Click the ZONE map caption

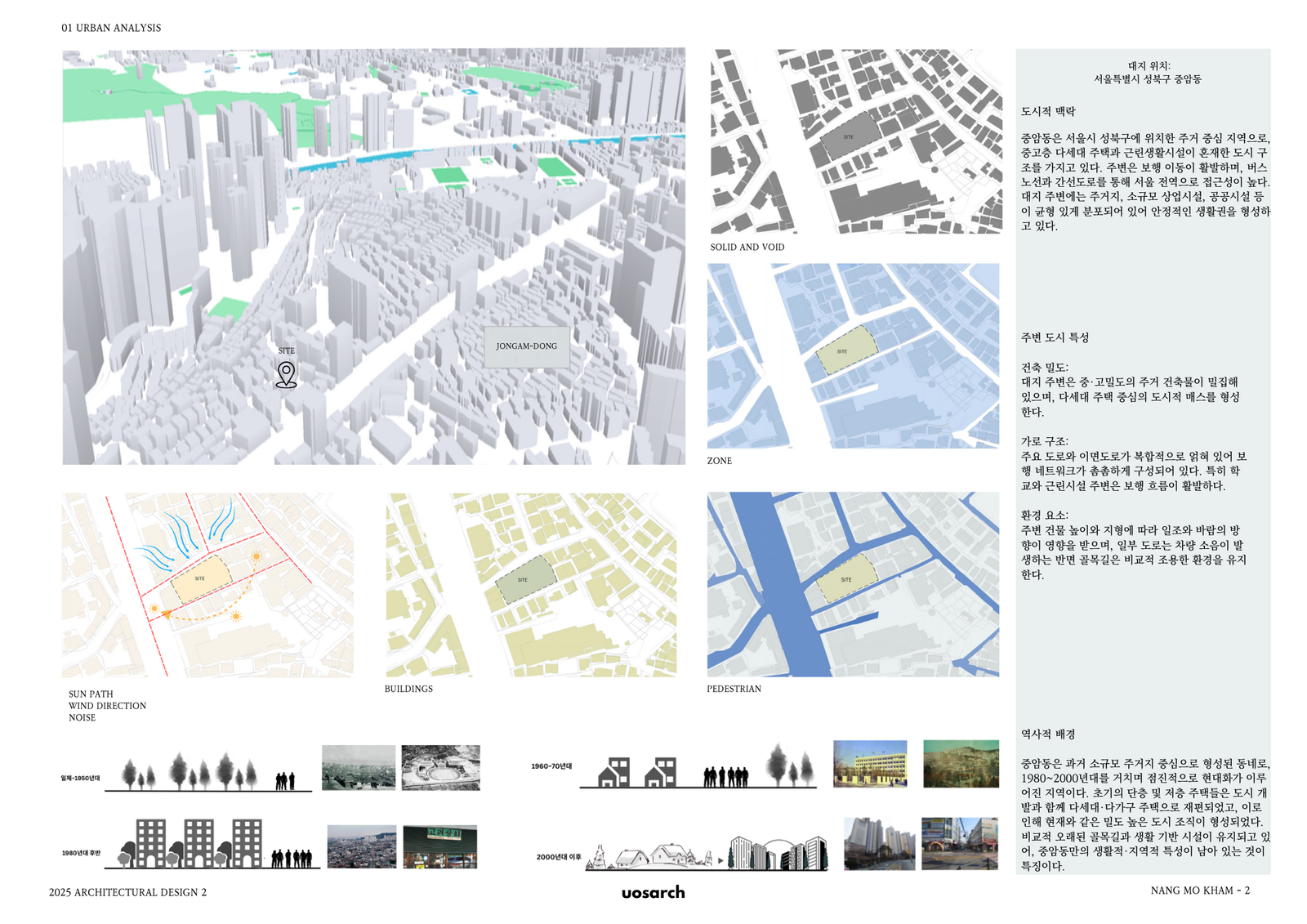[x=719, y=461]
